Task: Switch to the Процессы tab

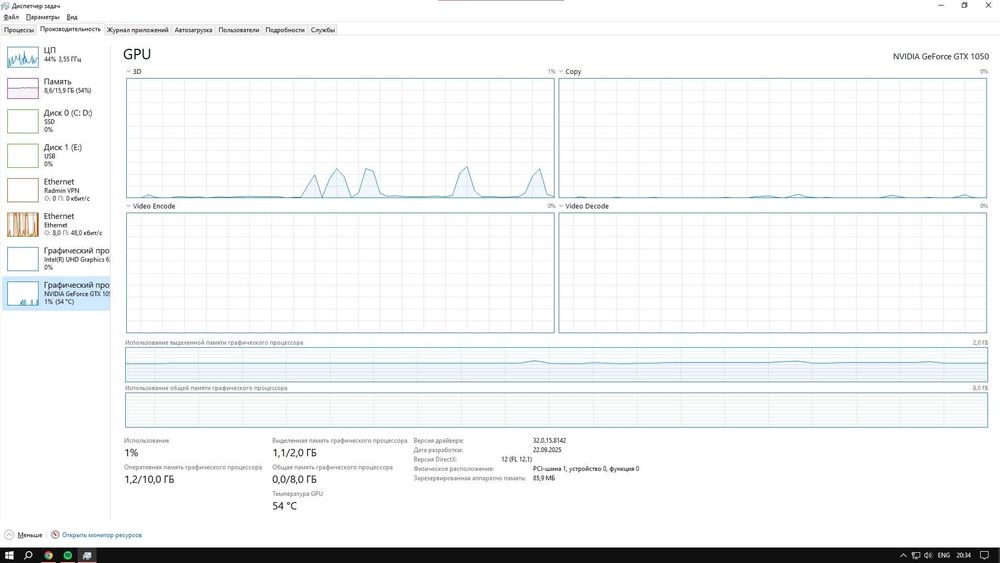Action: click(x=18, y=30)
